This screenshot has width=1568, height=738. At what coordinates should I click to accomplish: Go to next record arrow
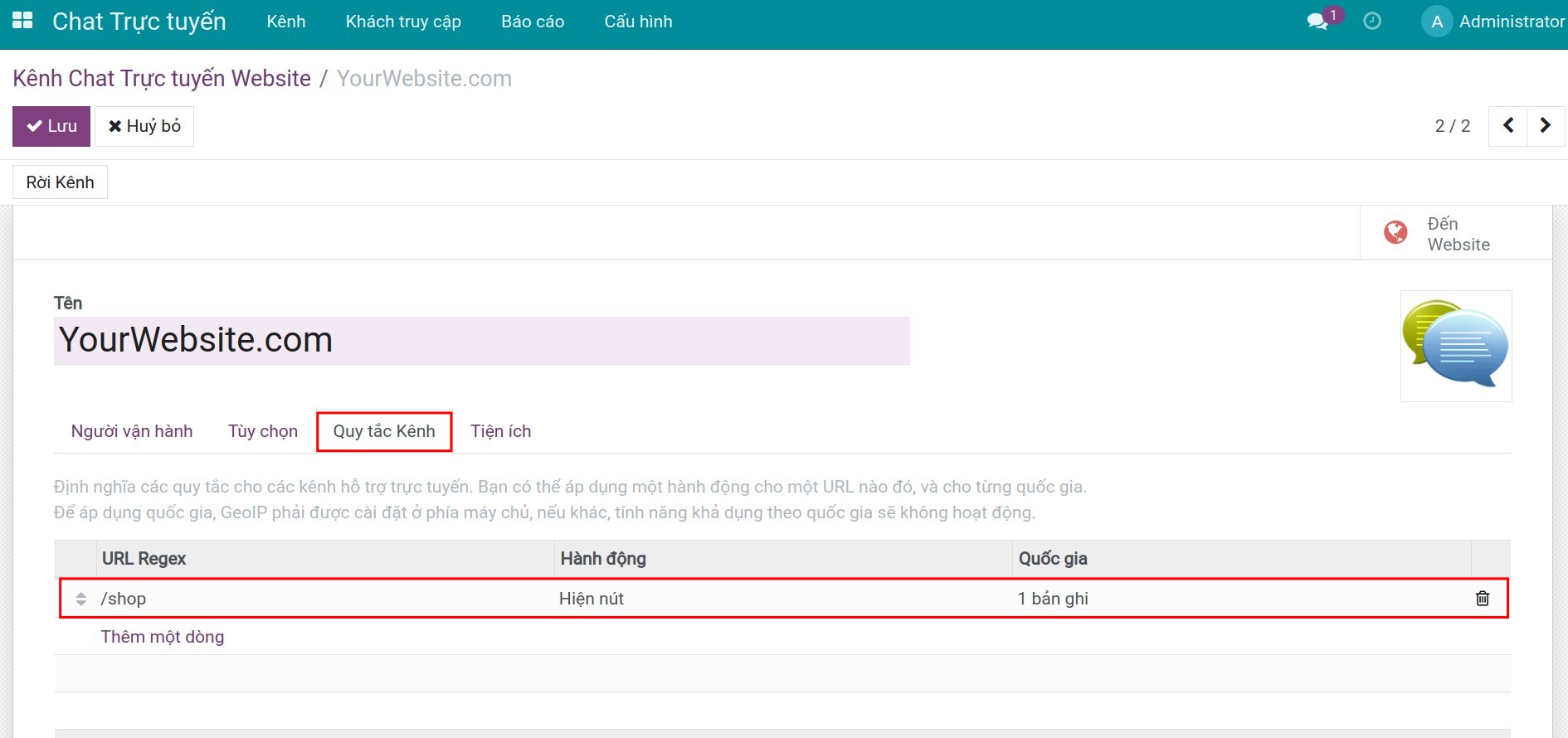tap(1545, 125)
